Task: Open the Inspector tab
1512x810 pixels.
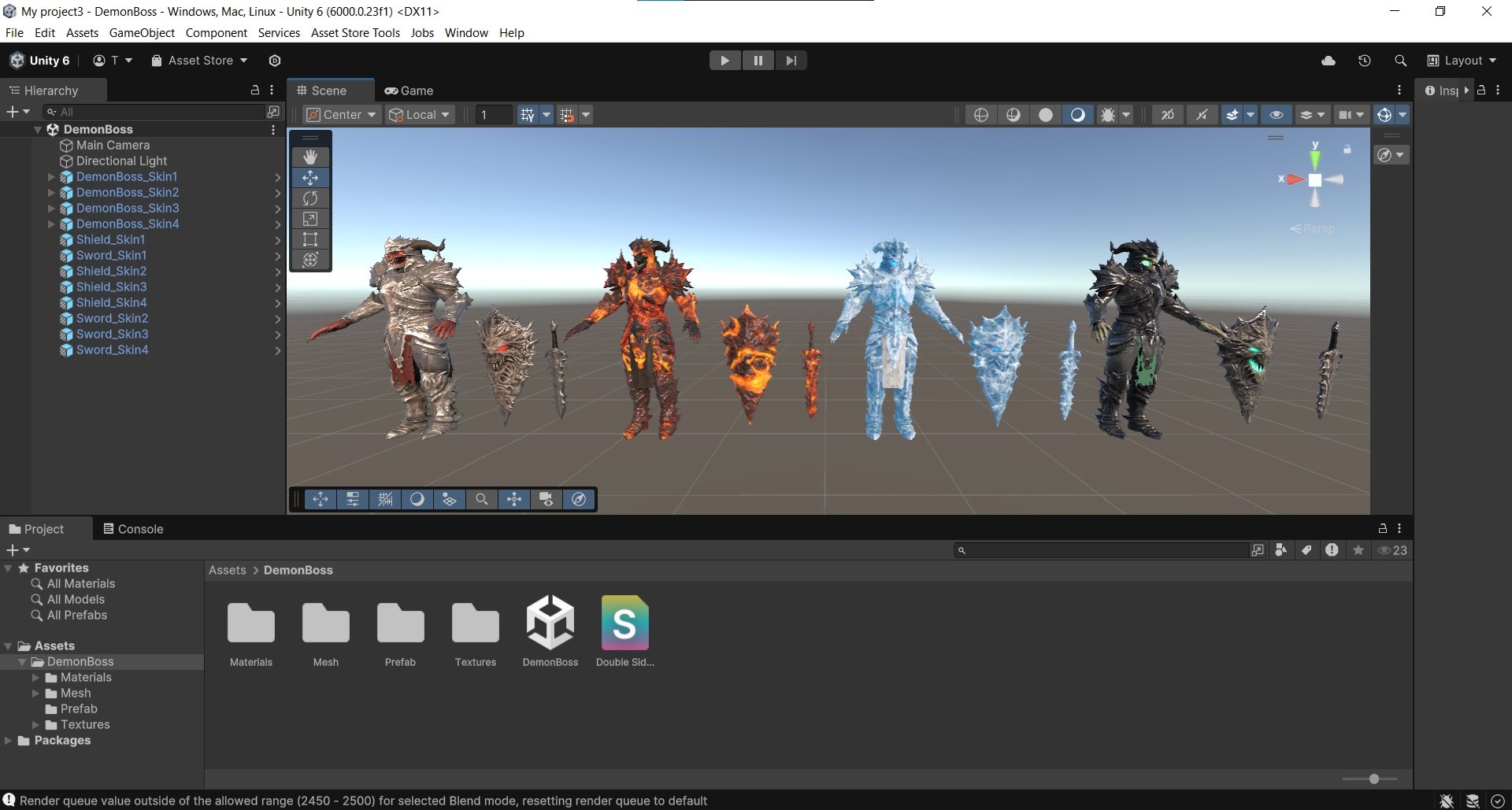Action: pyautogui.click(x=1441, y=91)
